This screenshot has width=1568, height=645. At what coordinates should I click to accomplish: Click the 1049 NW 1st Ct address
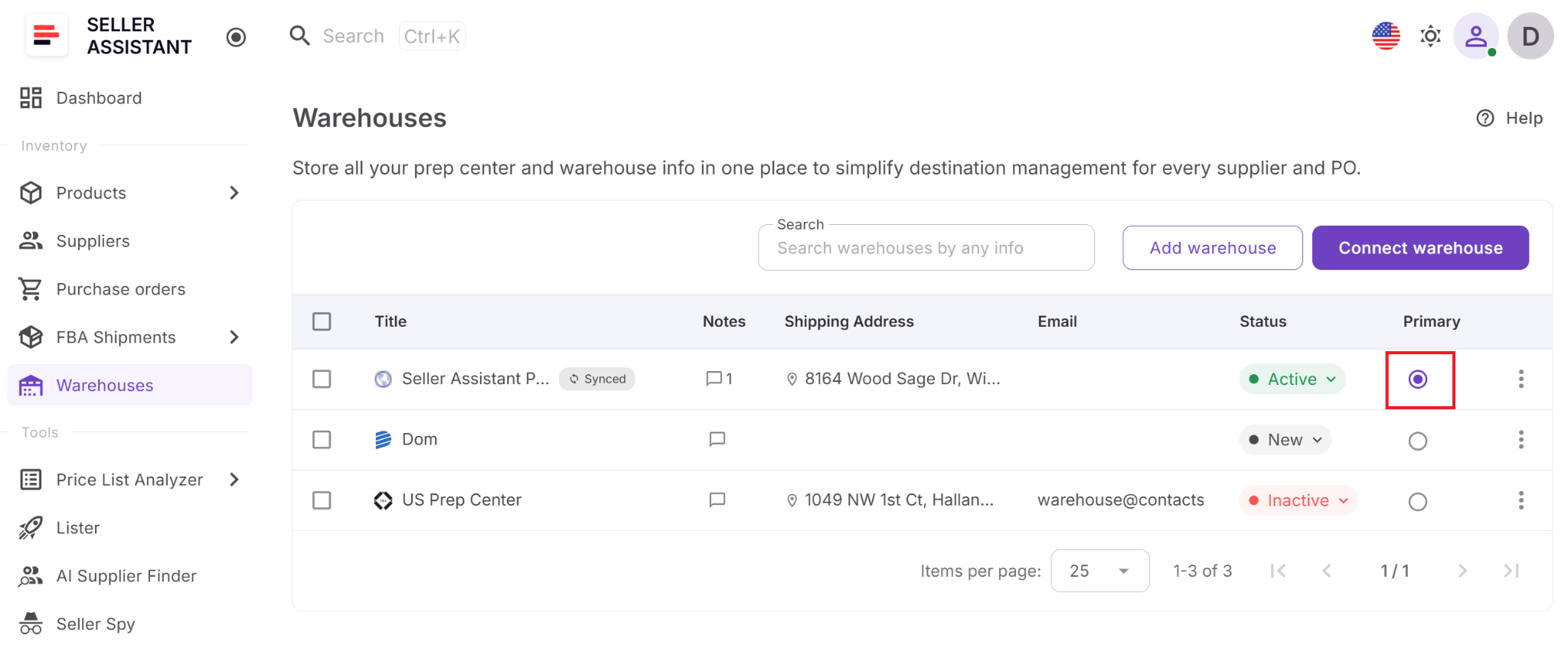[x=890, y=500]
